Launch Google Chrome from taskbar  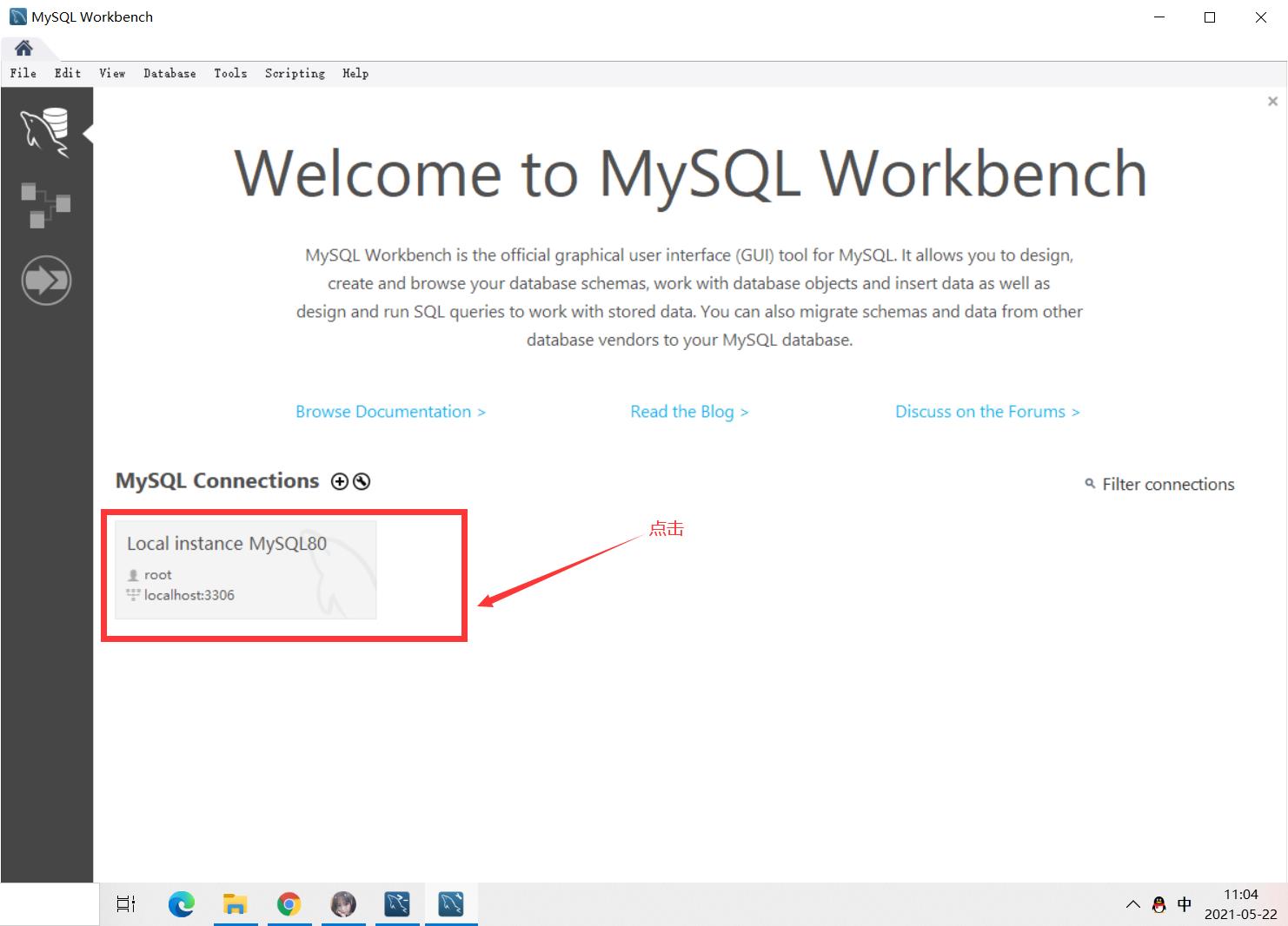pyautogui.click(x=289, y=904)
